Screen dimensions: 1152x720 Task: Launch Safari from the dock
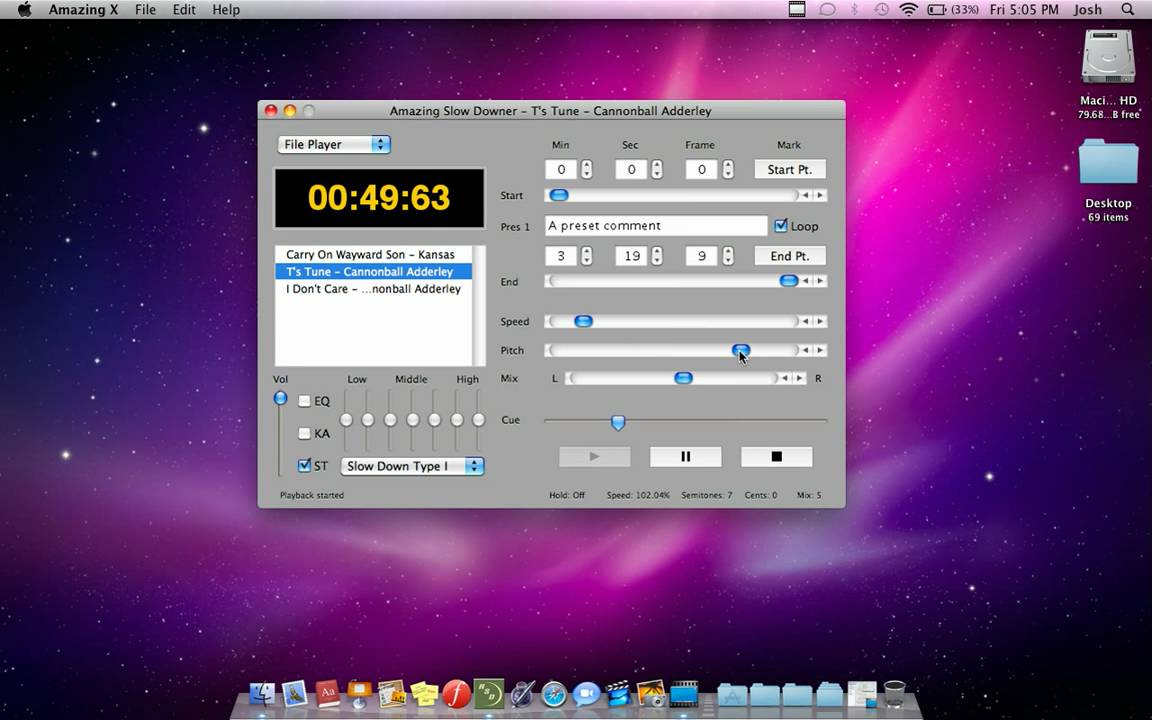[555, 694]
